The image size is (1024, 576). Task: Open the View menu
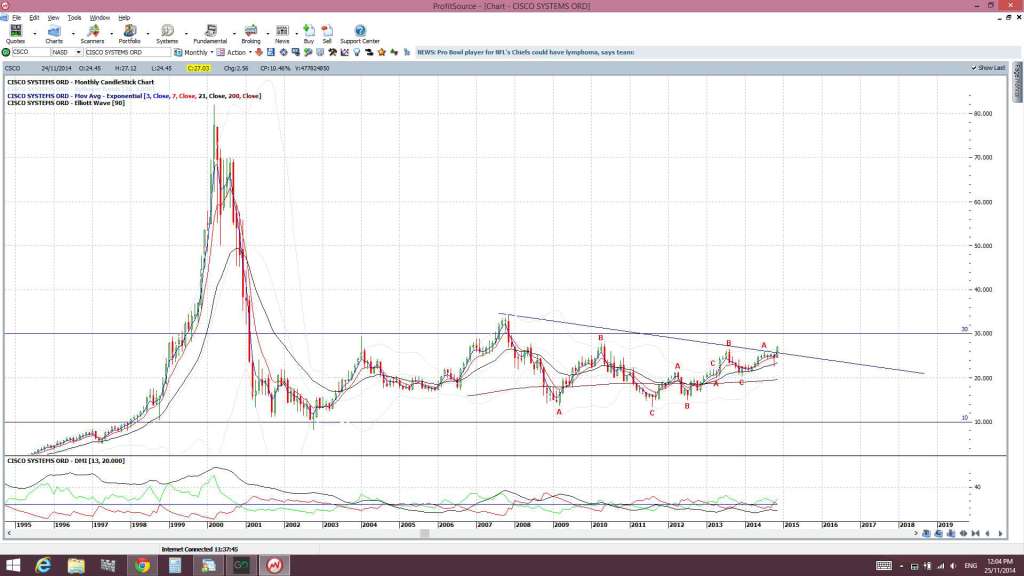[54, 18]
